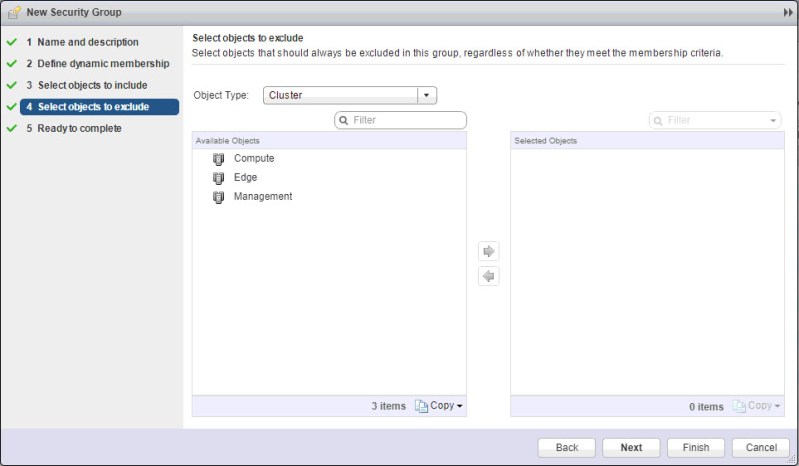This screenshot has height=466, width=799.
Task: Open step 3 Select objects to include
Action: [x=92, y=85]
